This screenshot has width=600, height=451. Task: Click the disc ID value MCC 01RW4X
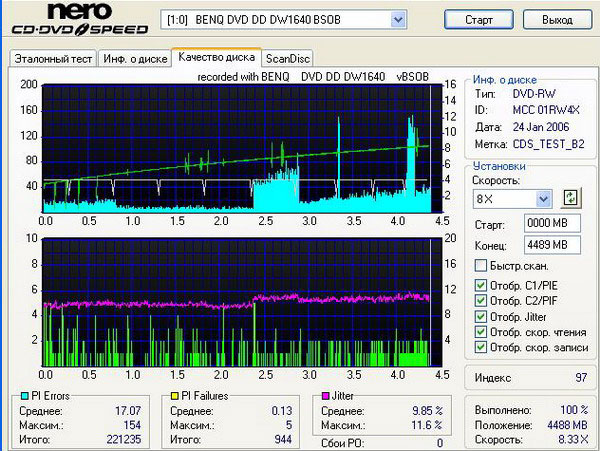(x=546, y=110)
